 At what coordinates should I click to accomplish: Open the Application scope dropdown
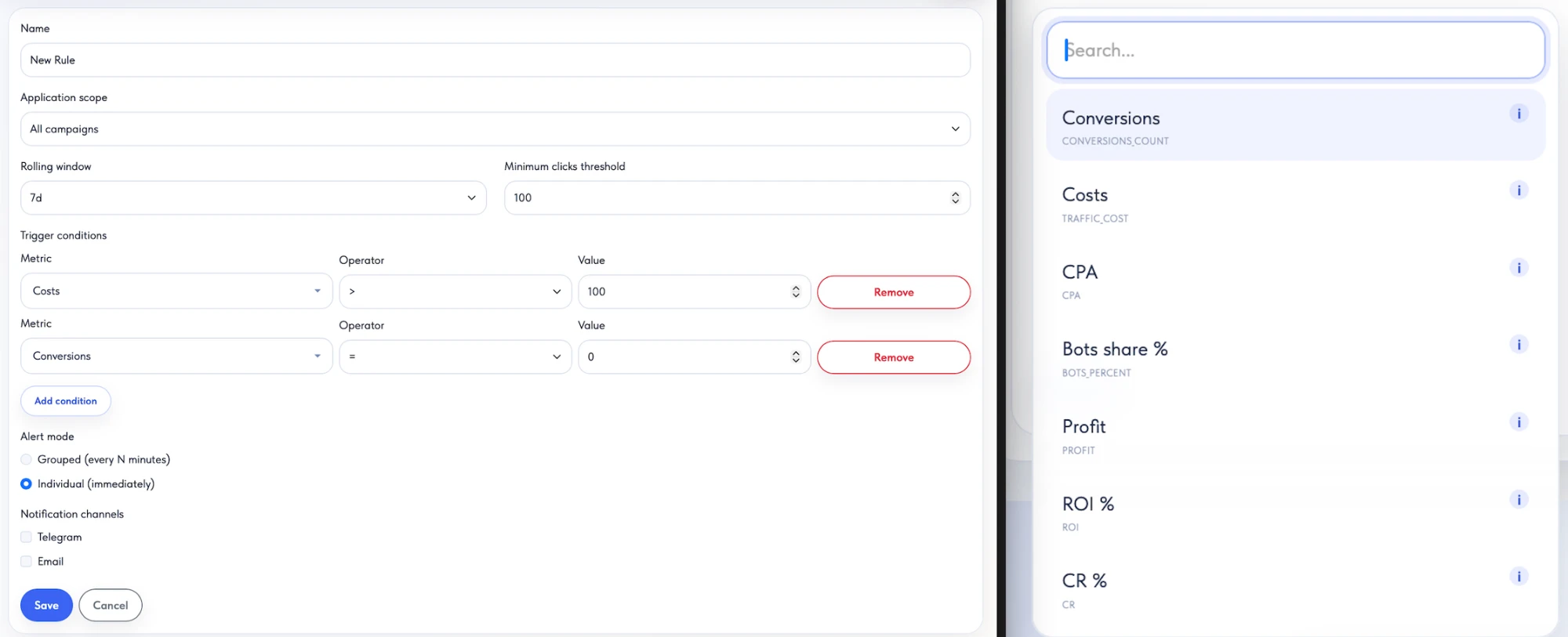tap(495, 128)
